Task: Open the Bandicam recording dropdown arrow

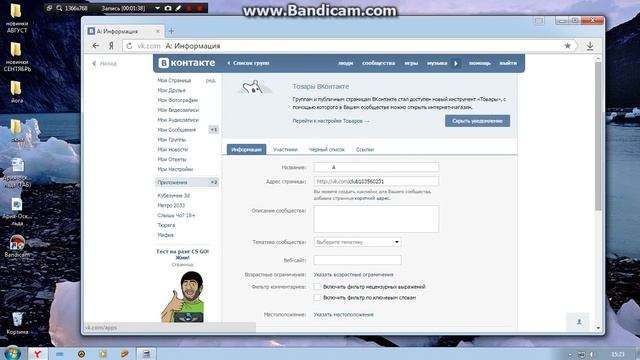Action: 157,8
